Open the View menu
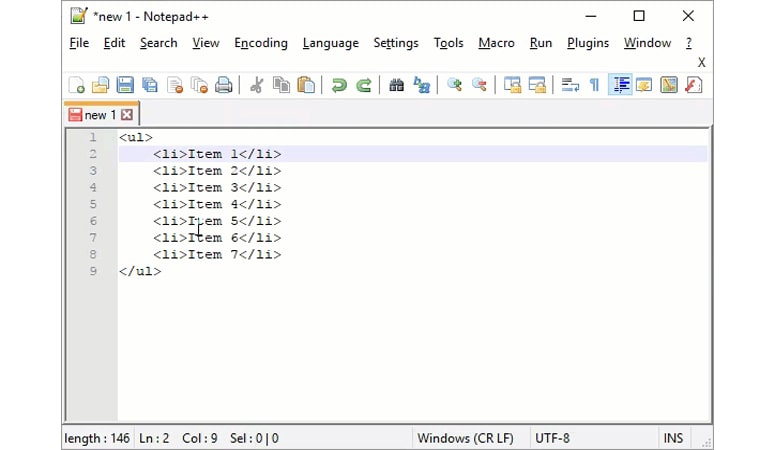The height and width of the screenshot is (450, 768). coord(206,43)
